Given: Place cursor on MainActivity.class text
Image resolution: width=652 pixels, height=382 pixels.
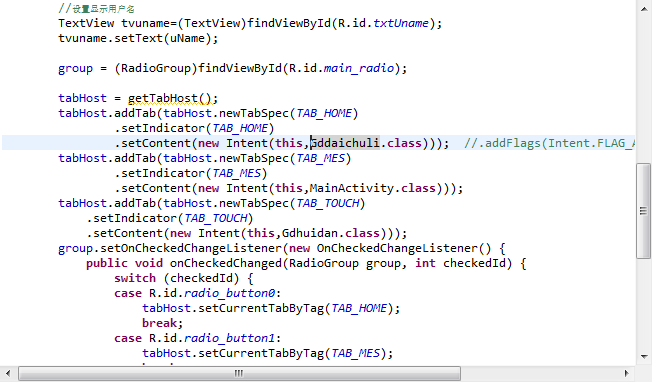Looking at the screenshot, I should [373, 188].
